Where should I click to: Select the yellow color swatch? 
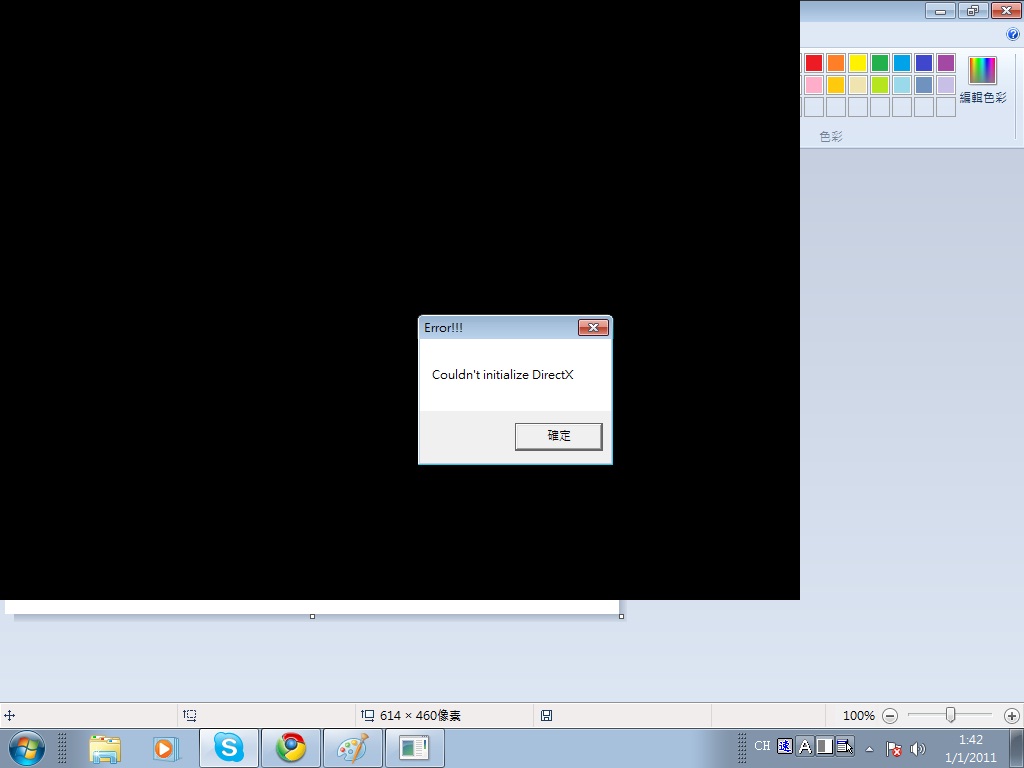(x=858, y=63)
